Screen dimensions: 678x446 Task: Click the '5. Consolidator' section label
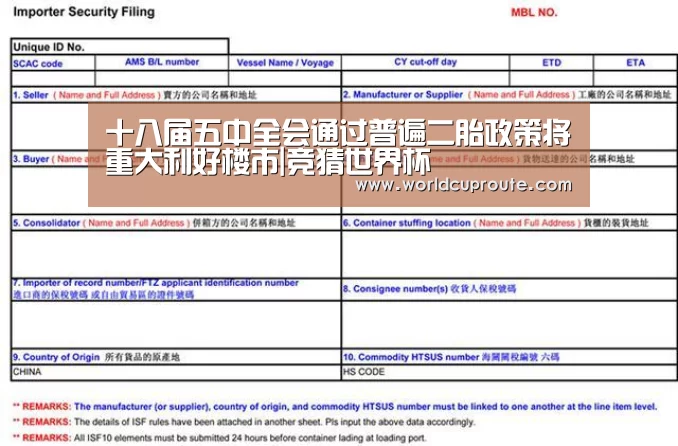(46, 223)
